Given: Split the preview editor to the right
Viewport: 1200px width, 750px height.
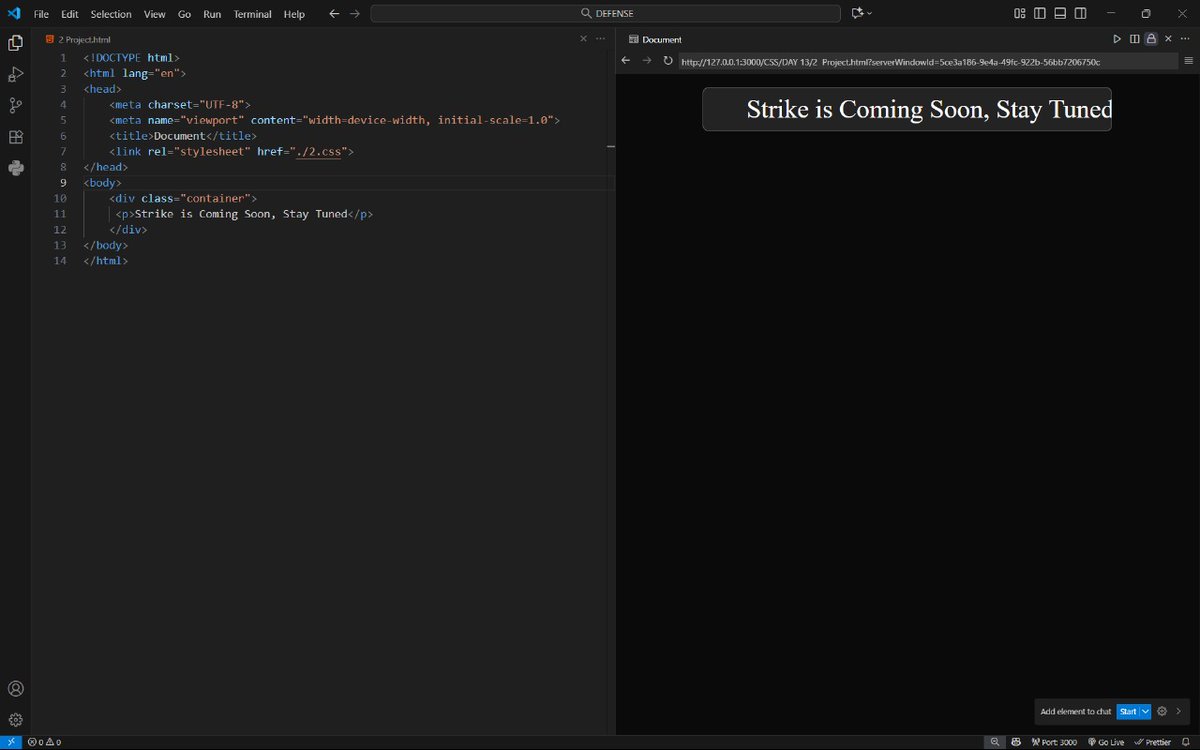Looking at the screenshot, I should tap(1134, 39).
